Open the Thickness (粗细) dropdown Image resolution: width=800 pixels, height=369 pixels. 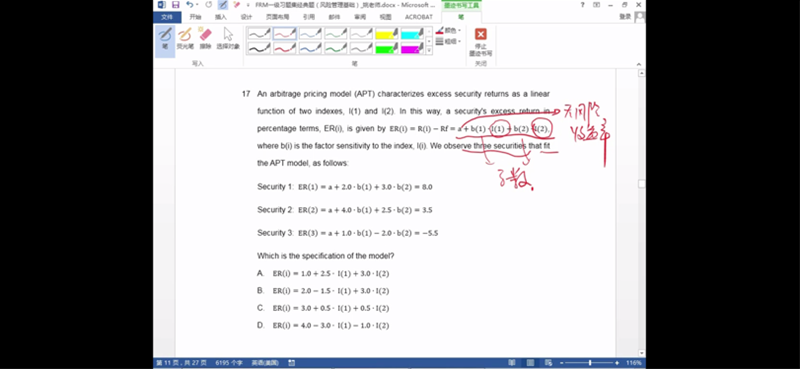point(448,41)
